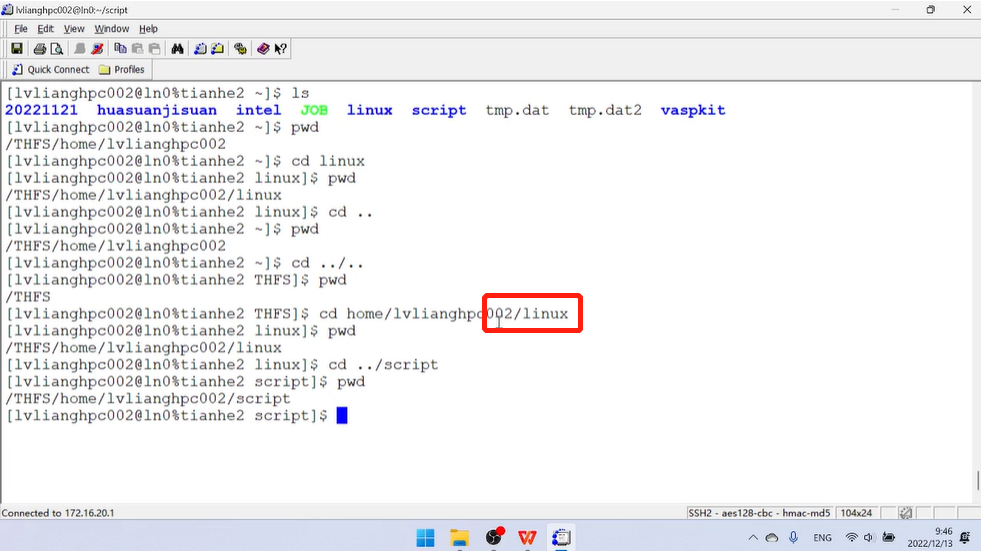Click the Find binoculars icon
The height and width of the screenshot is (551, 981).
point(178,49)
